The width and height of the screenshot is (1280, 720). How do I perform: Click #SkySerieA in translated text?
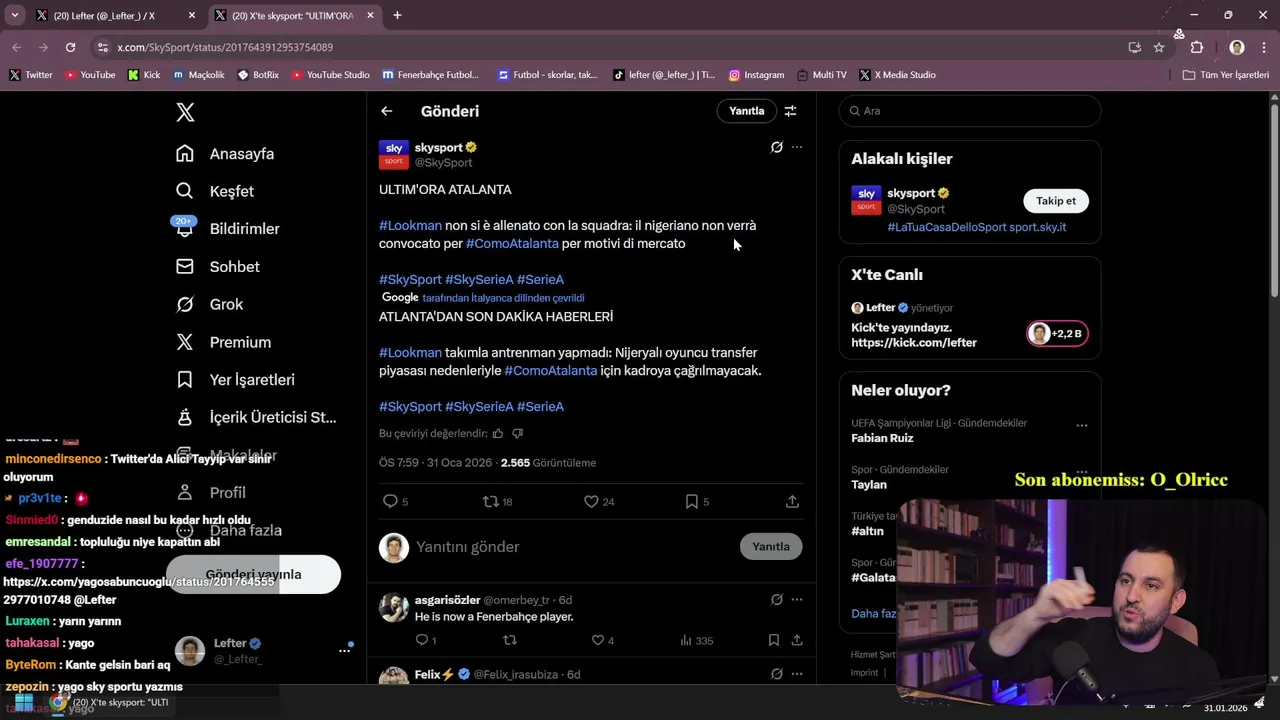click(479, 407)
